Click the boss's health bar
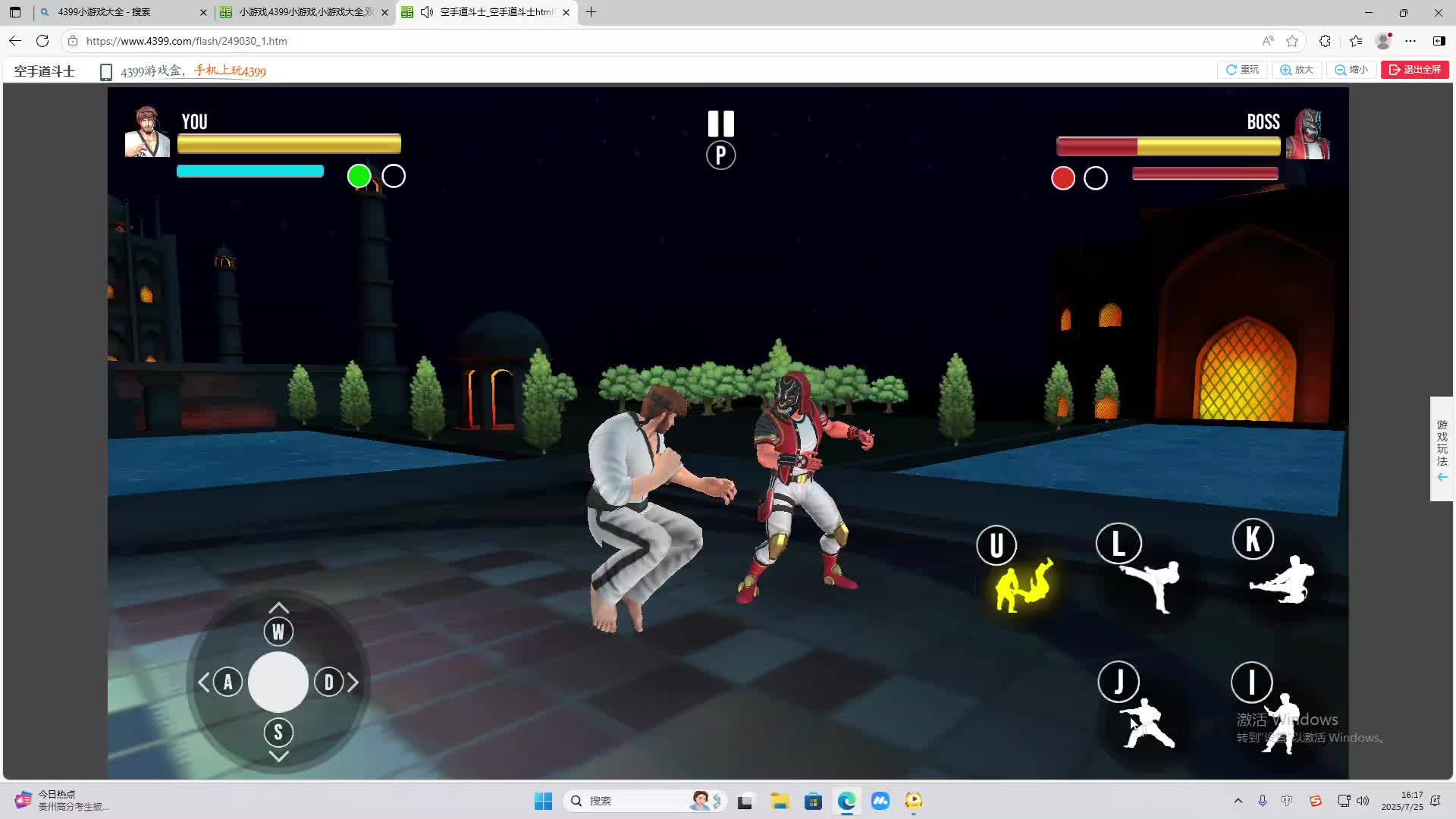The width and height of the screenshot is (1456, 819). [1169, 146]
